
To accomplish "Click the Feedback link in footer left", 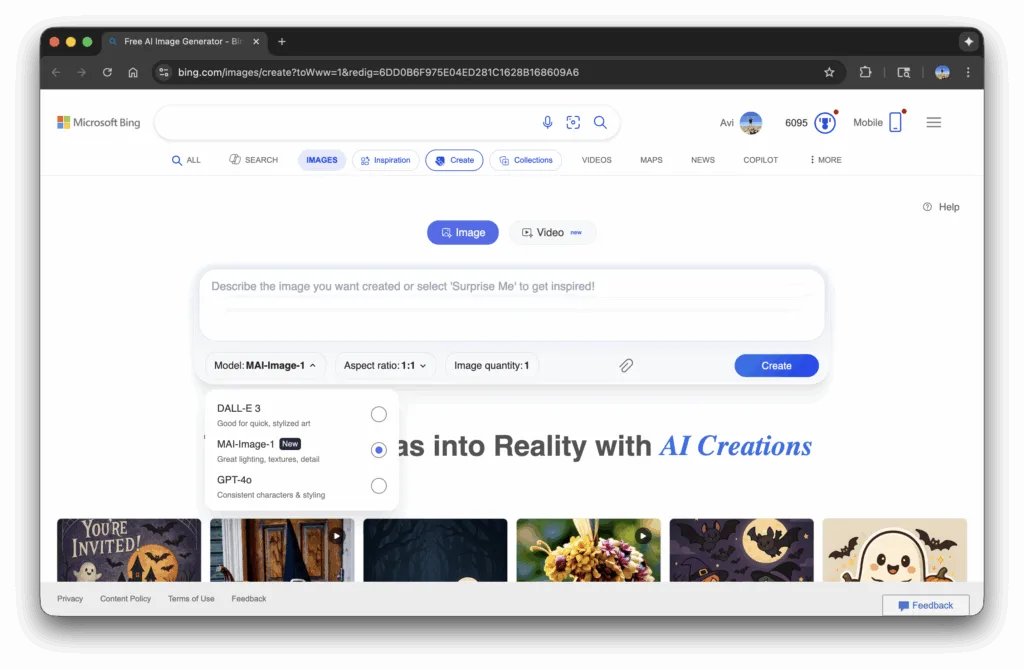I will pos(249,598).
